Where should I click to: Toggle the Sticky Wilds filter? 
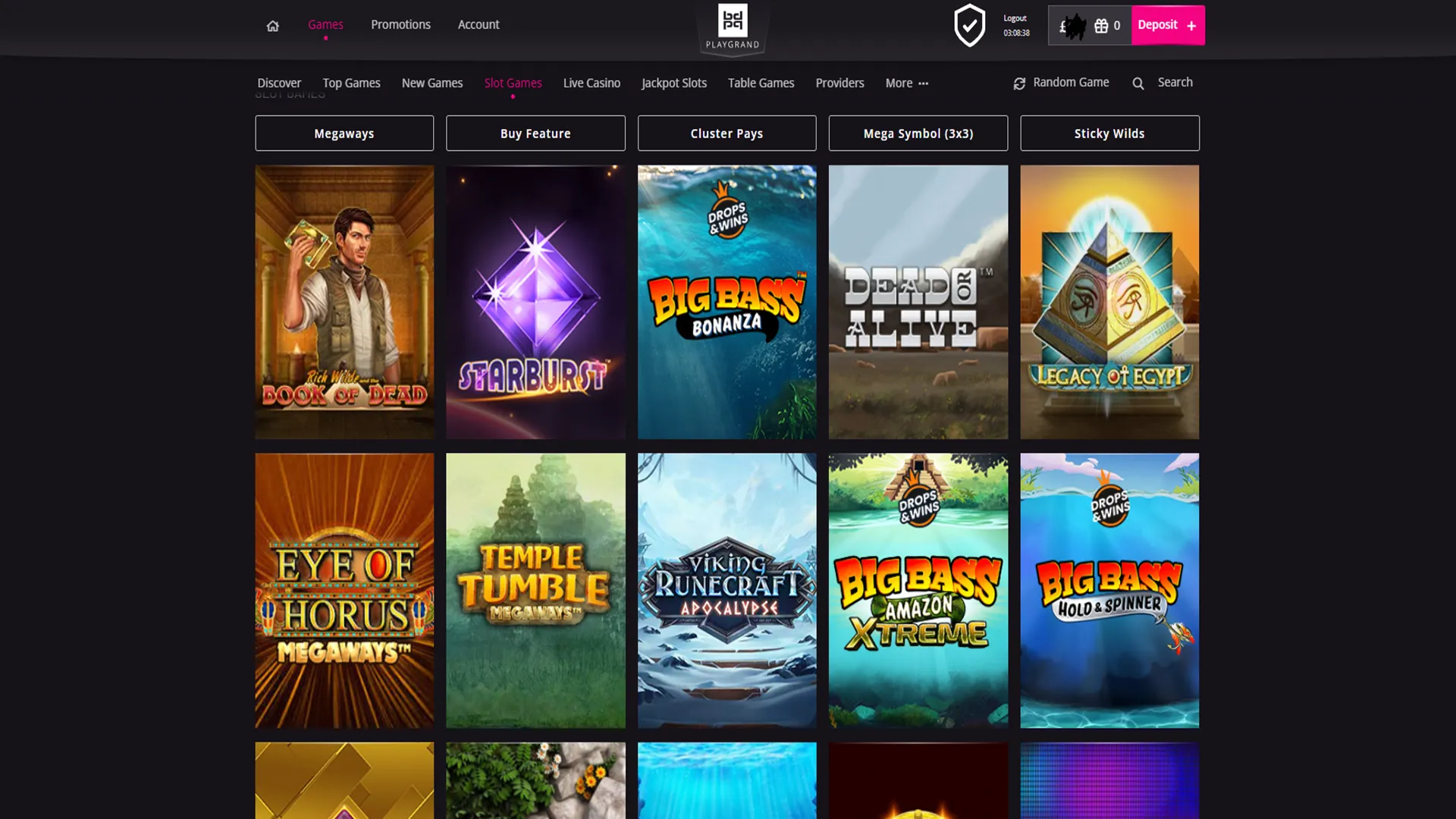coord(1109,133)
